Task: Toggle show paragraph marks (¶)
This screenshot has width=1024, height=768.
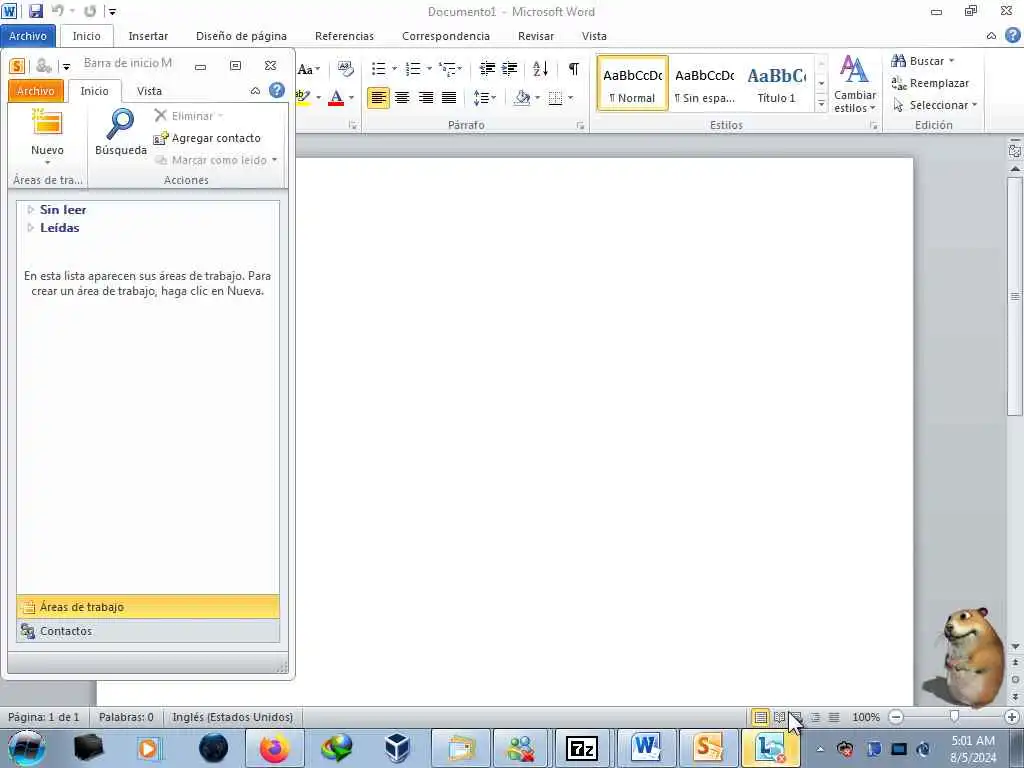Action: [x=573, y=69]
